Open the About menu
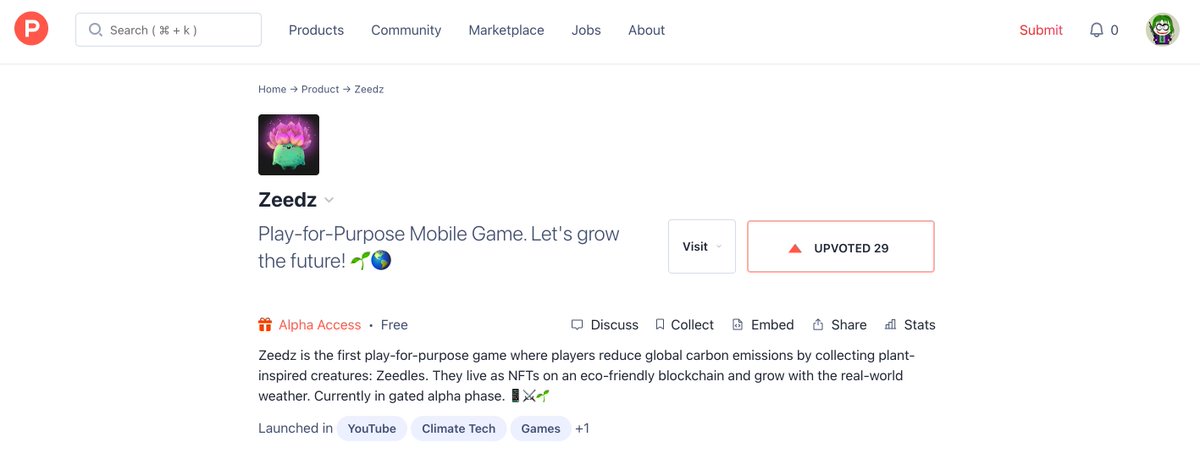 pos(646,30)
